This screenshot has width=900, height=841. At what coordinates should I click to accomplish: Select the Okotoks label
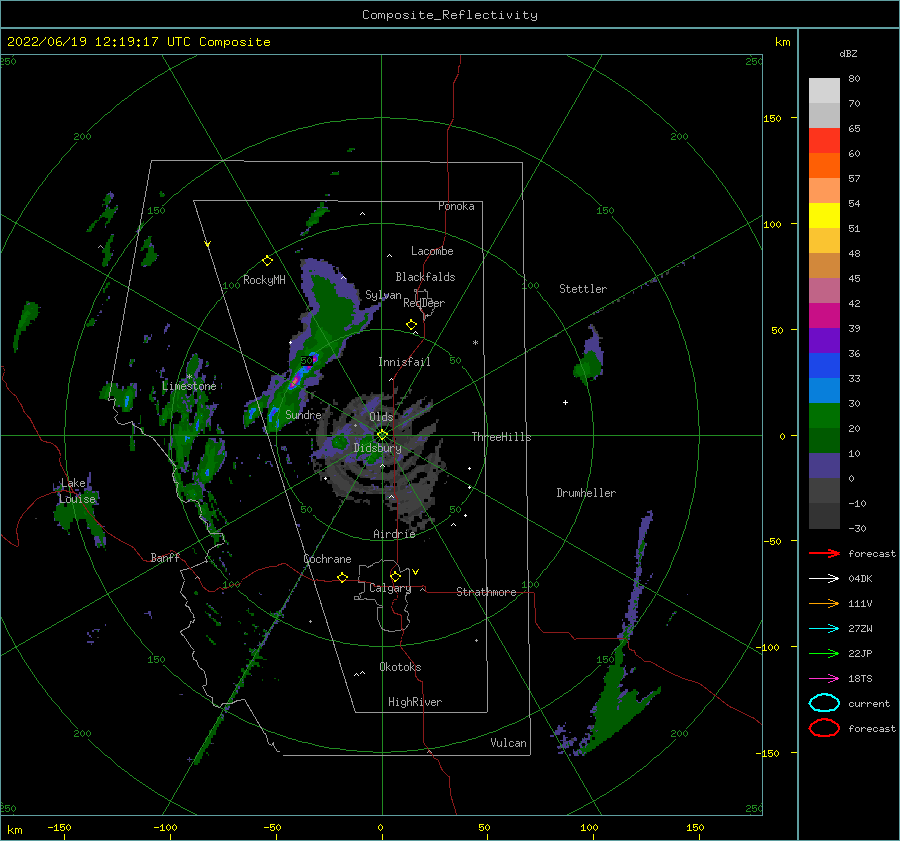pyautogui.click(x=401, y=667)
